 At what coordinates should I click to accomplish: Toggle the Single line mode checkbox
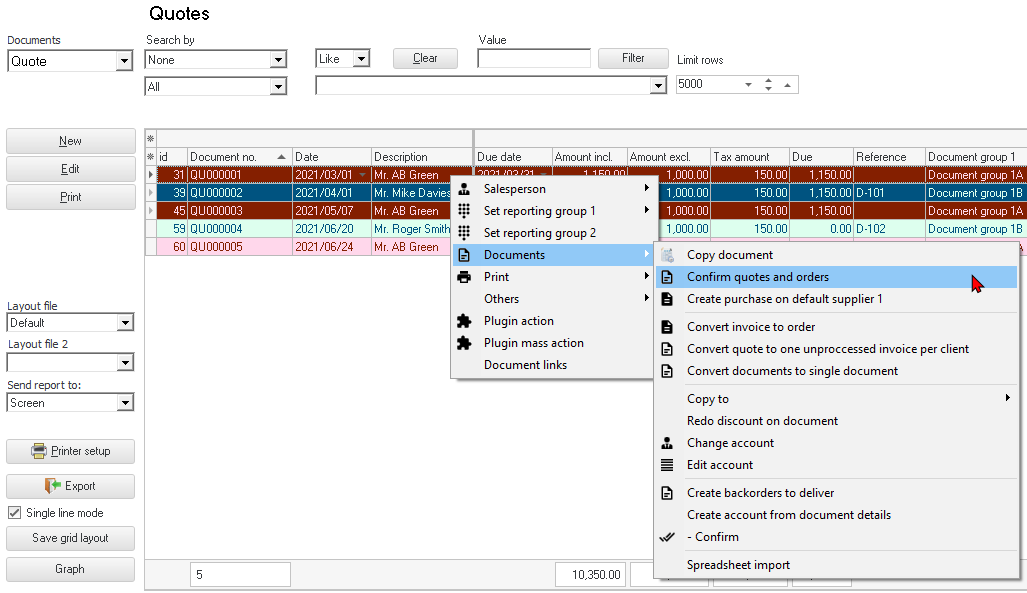[15, 513]
